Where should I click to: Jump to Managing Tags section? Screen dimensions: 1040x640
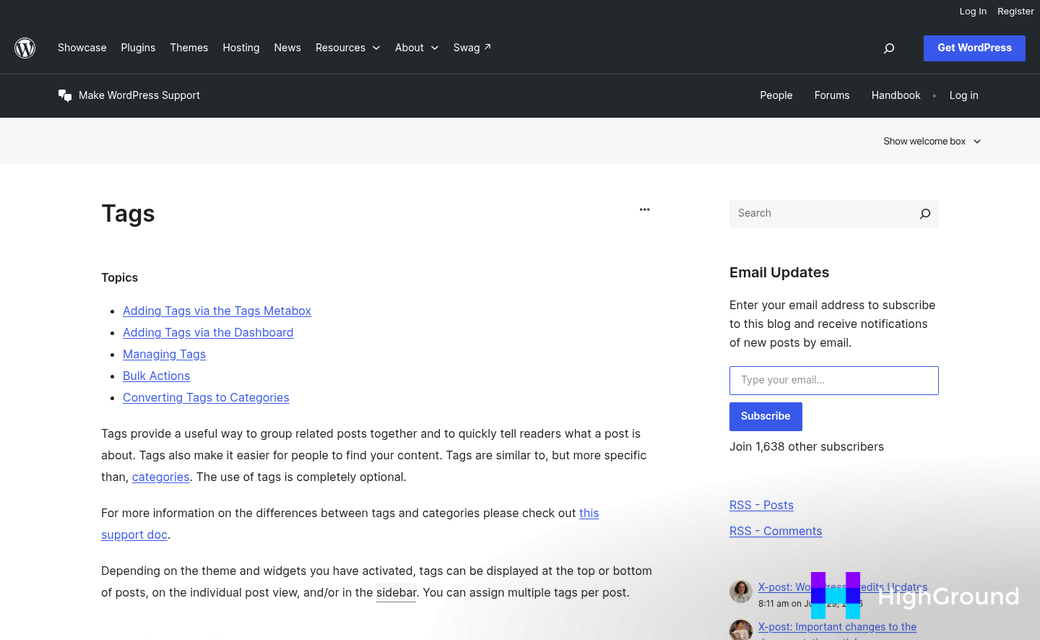tap(164, 354)
